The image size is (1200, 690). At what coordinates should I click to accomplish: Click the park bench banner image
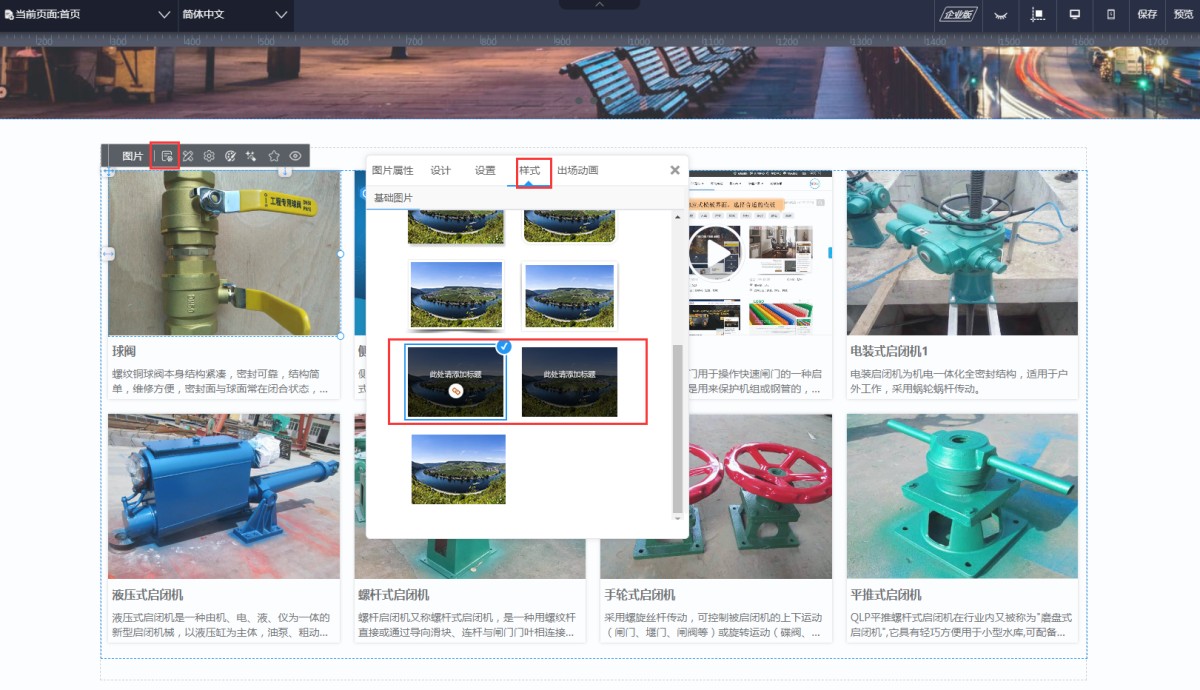pyautogui.click(x=600, y=82)
